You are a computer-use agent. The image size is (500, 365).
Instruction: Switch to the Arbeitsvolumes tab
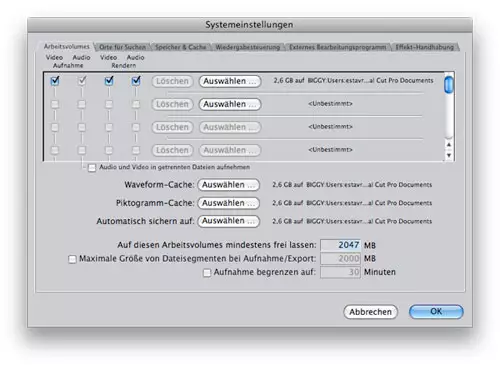[x=66, y=46]
